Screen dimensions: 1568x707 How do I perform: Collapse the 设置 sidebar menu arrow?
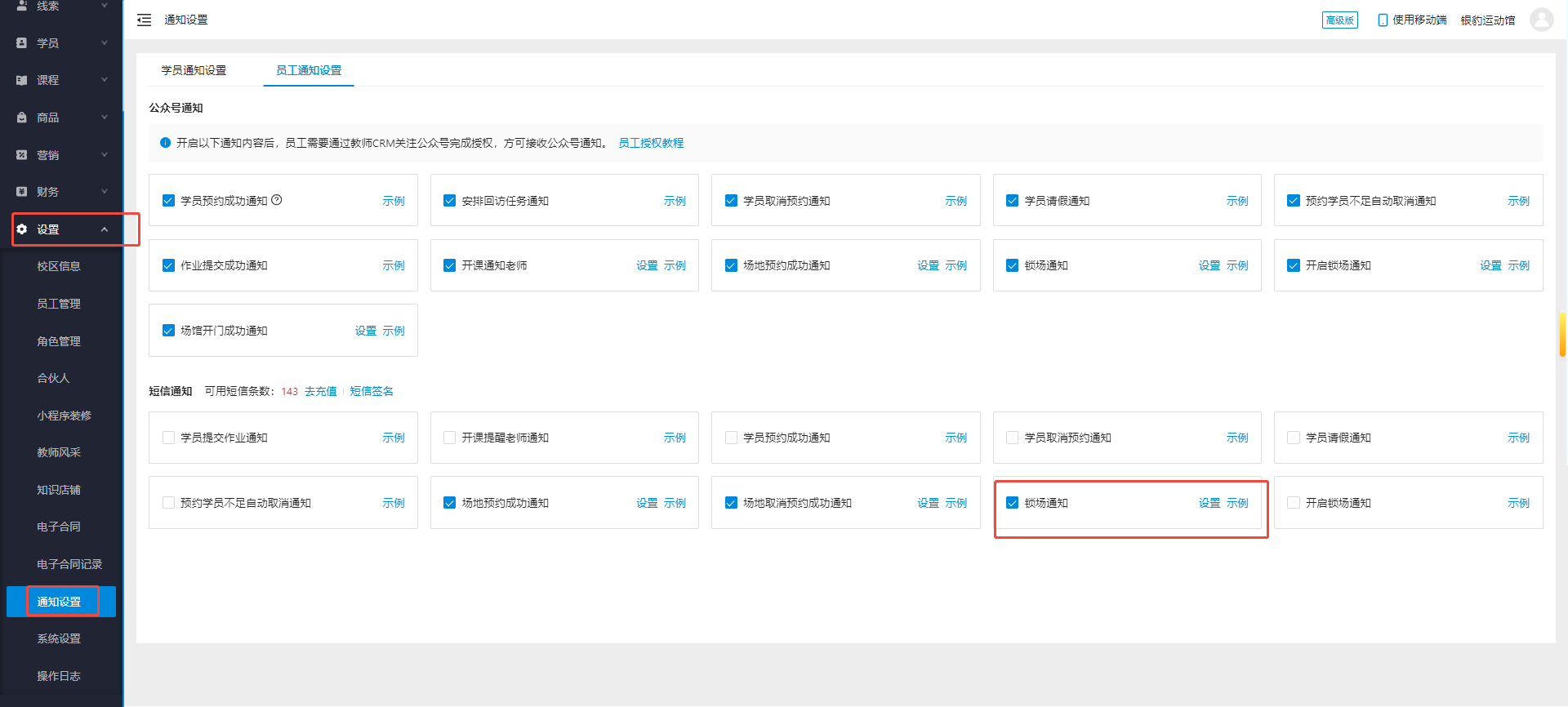coord(105,229)
